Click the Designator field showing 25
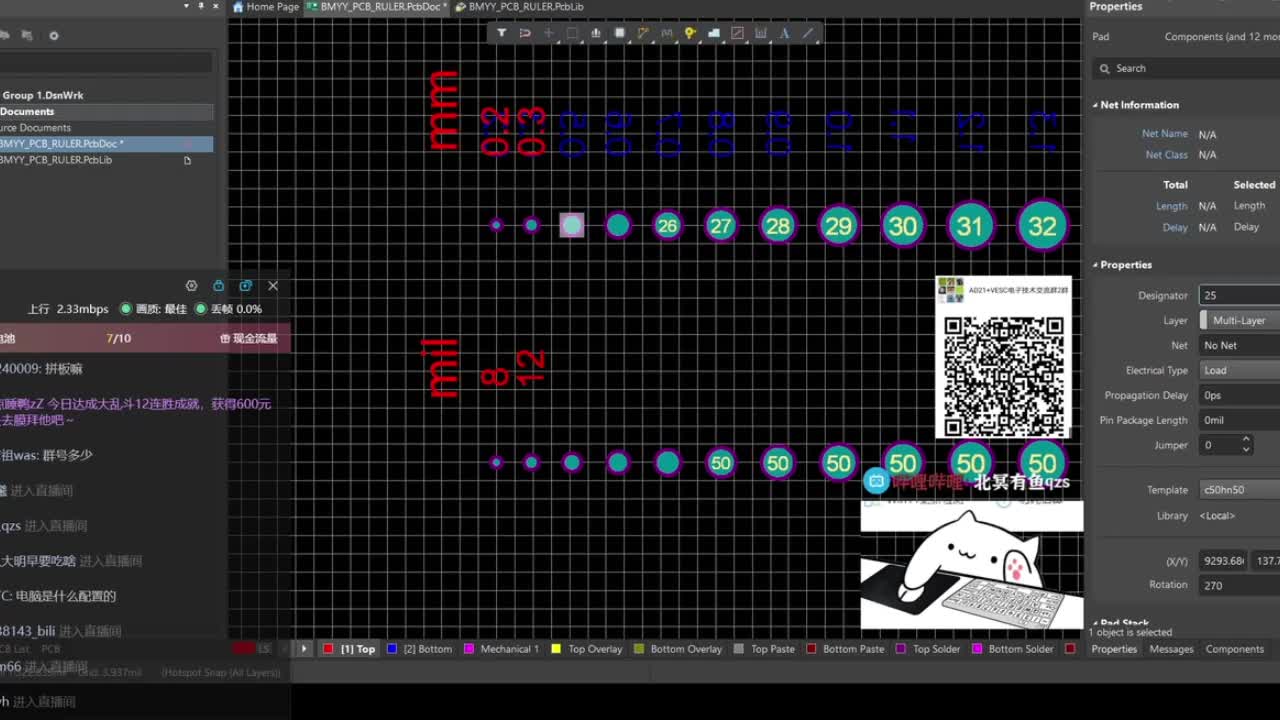 click(1239, 295)
